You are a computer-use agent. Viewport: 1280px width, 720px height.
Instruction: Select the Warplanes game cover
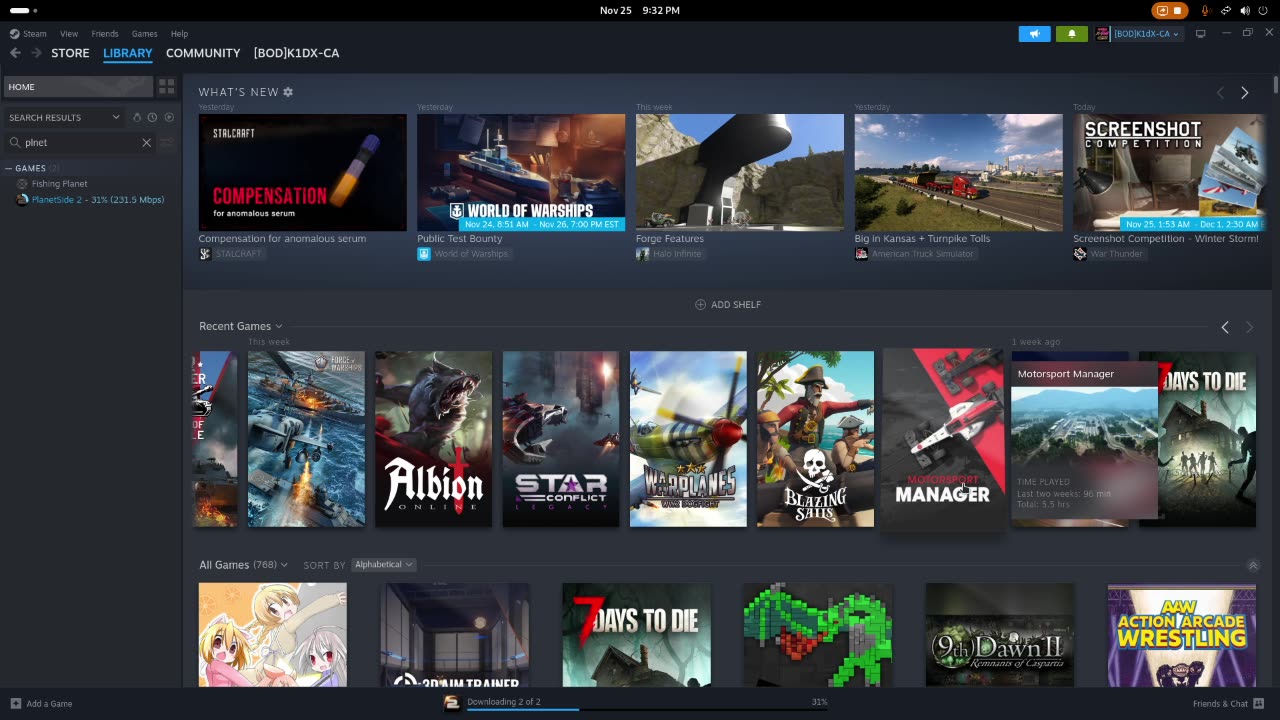click(x=688, y=439)
